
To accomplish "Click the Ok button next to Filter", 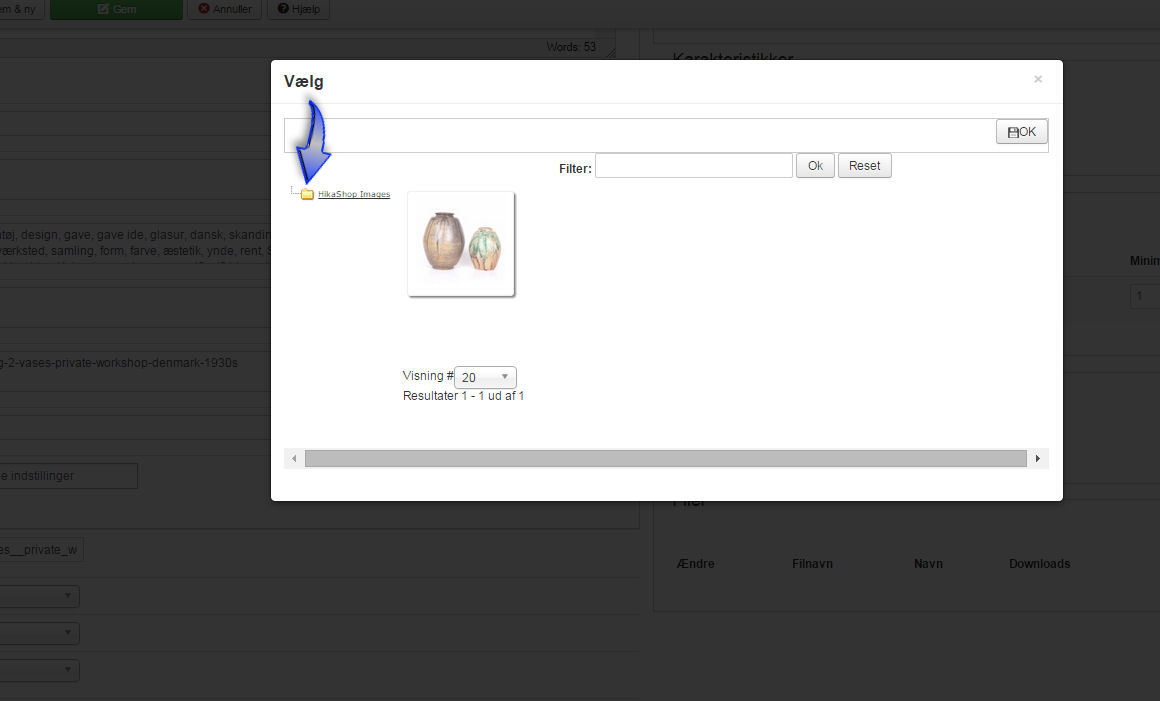I will [815, 166].
